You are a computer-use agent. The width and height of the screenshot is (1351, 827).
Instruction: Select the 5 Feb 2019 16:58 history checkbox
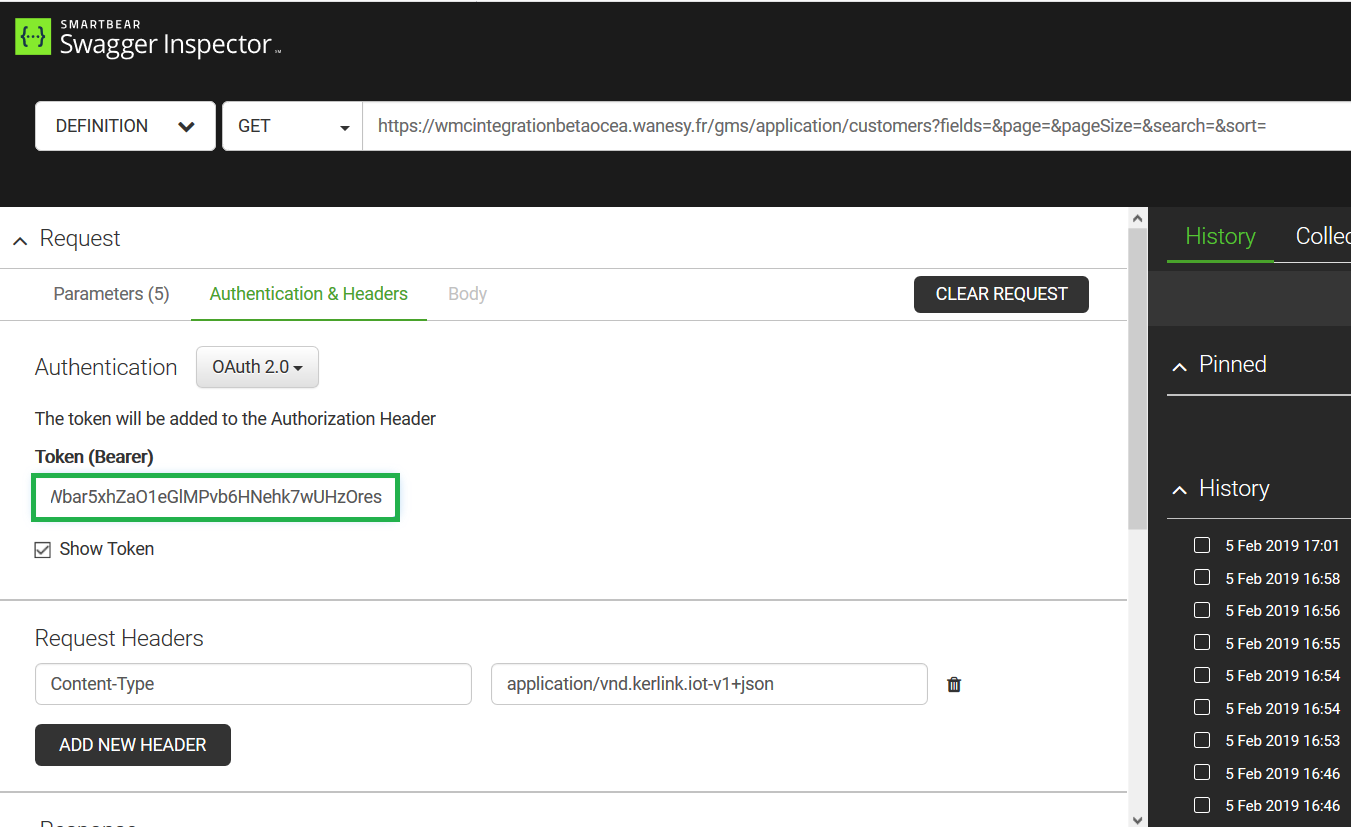pyautogui.click(x=1202, y=578)
